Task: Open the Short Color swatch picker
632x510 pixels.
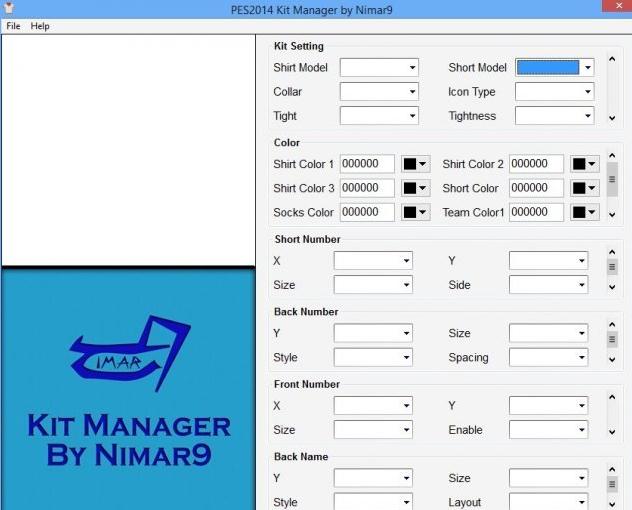Action: pos(585,188)
